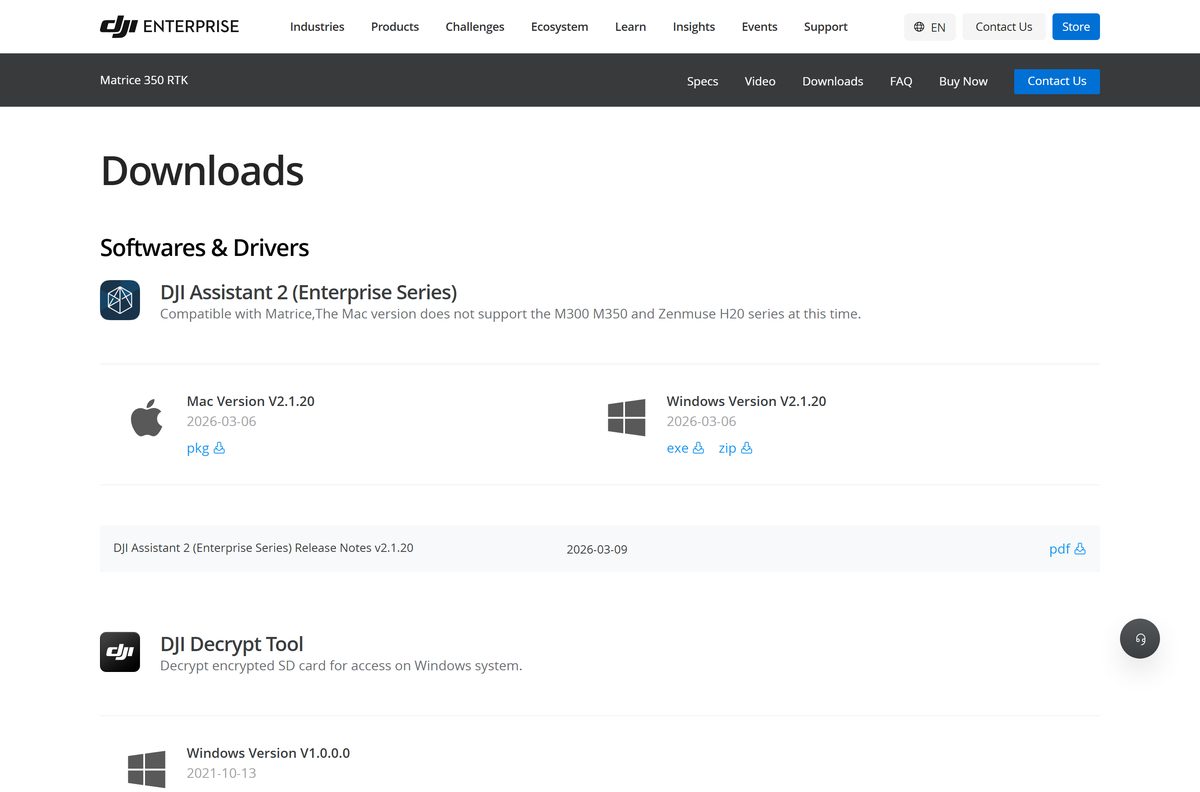
Task: Go to the Video section
Action: coord(760,81)
